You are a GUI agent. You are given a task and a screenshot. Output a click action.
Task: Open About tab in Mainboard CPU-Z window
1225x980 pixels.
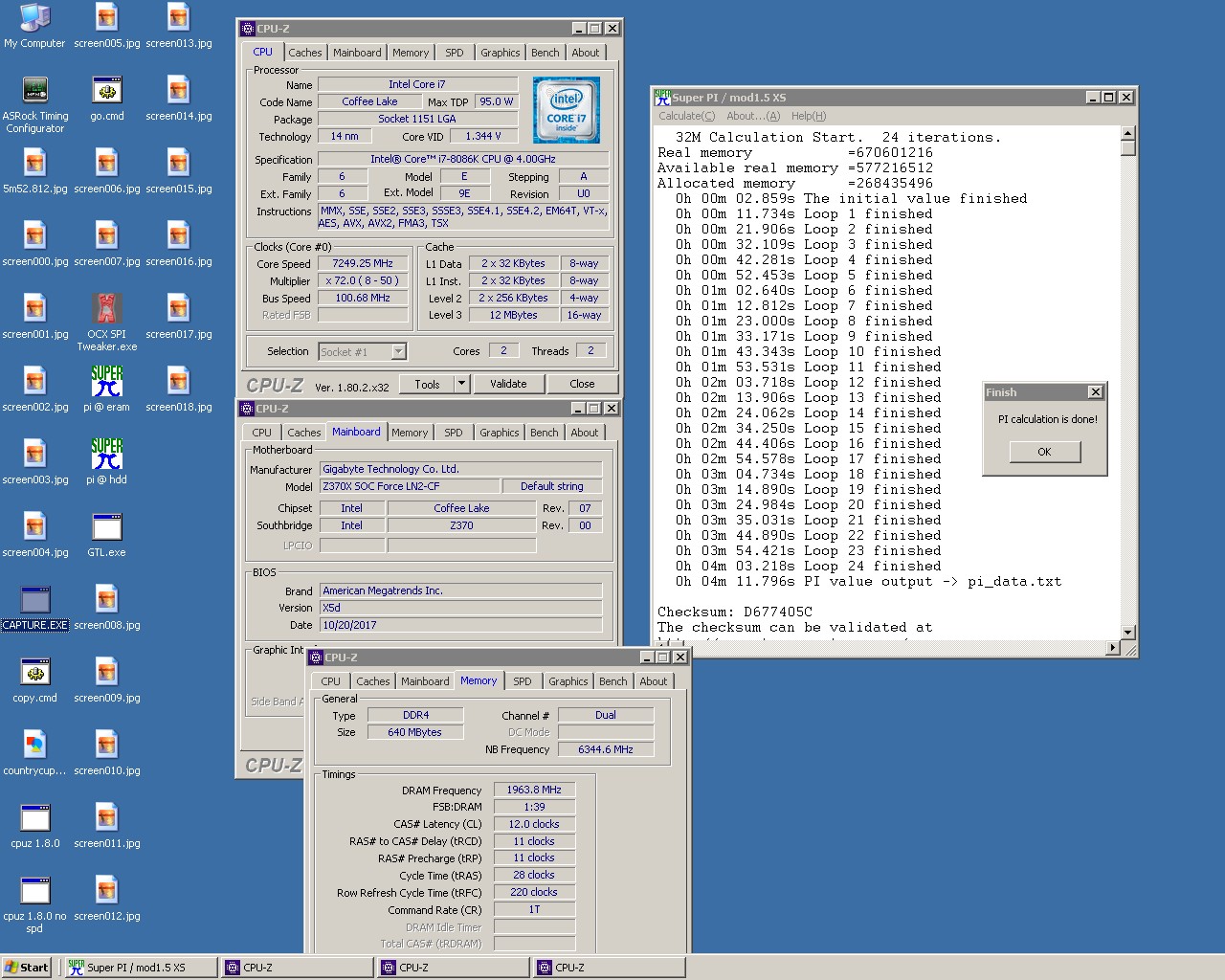click(585, 433)
